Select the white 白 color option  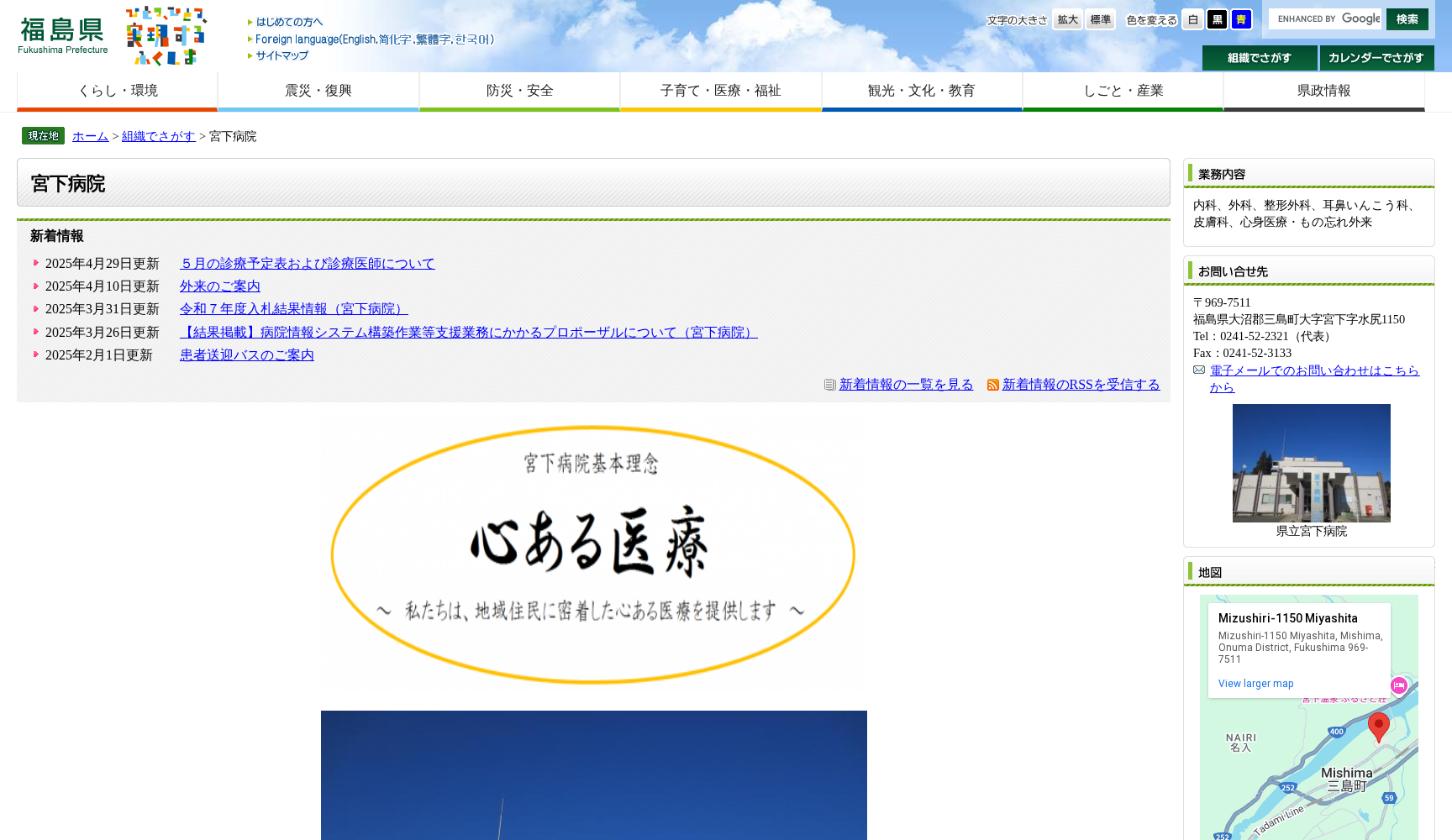click(x=1192, y=18)
